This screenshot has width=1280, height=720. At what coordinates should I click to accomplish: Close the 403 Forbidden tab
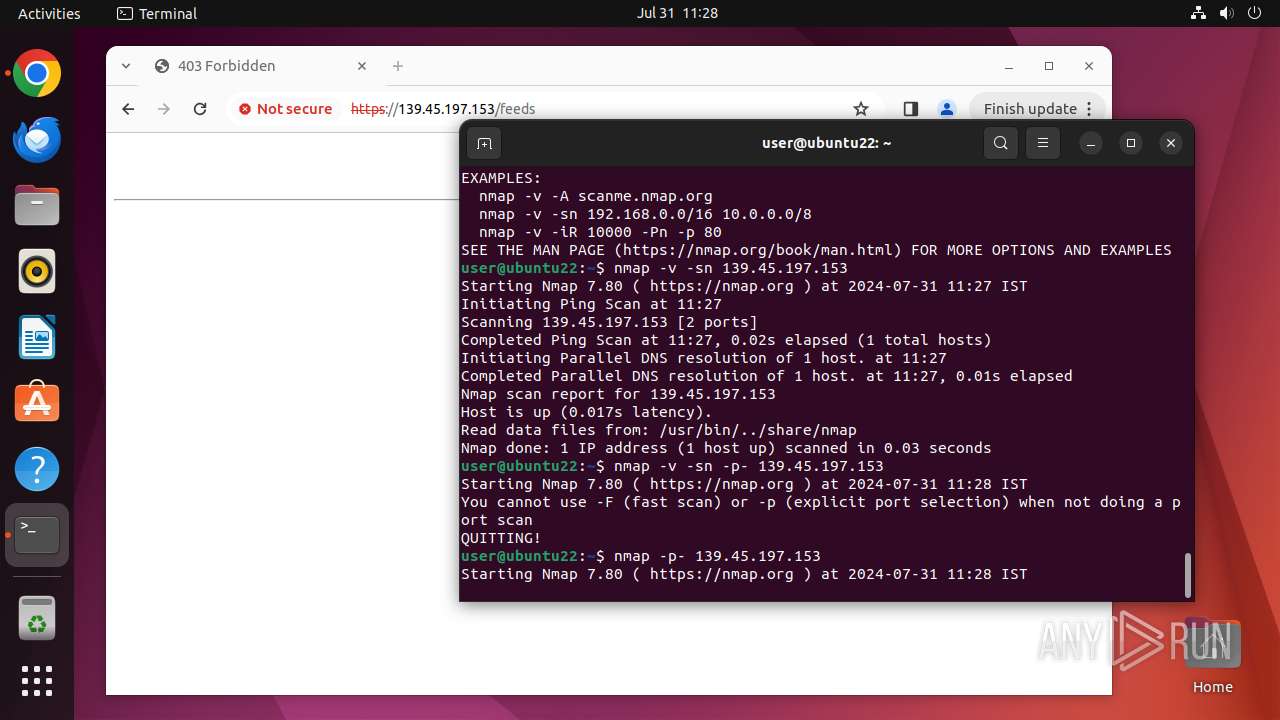click(x=362, y=66)
